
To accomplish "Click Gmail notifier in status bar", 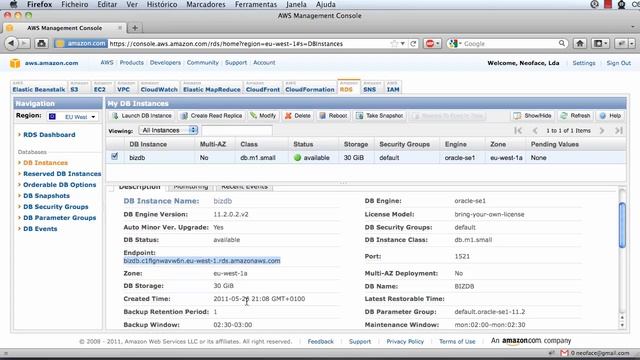I will tap(595, 353).
